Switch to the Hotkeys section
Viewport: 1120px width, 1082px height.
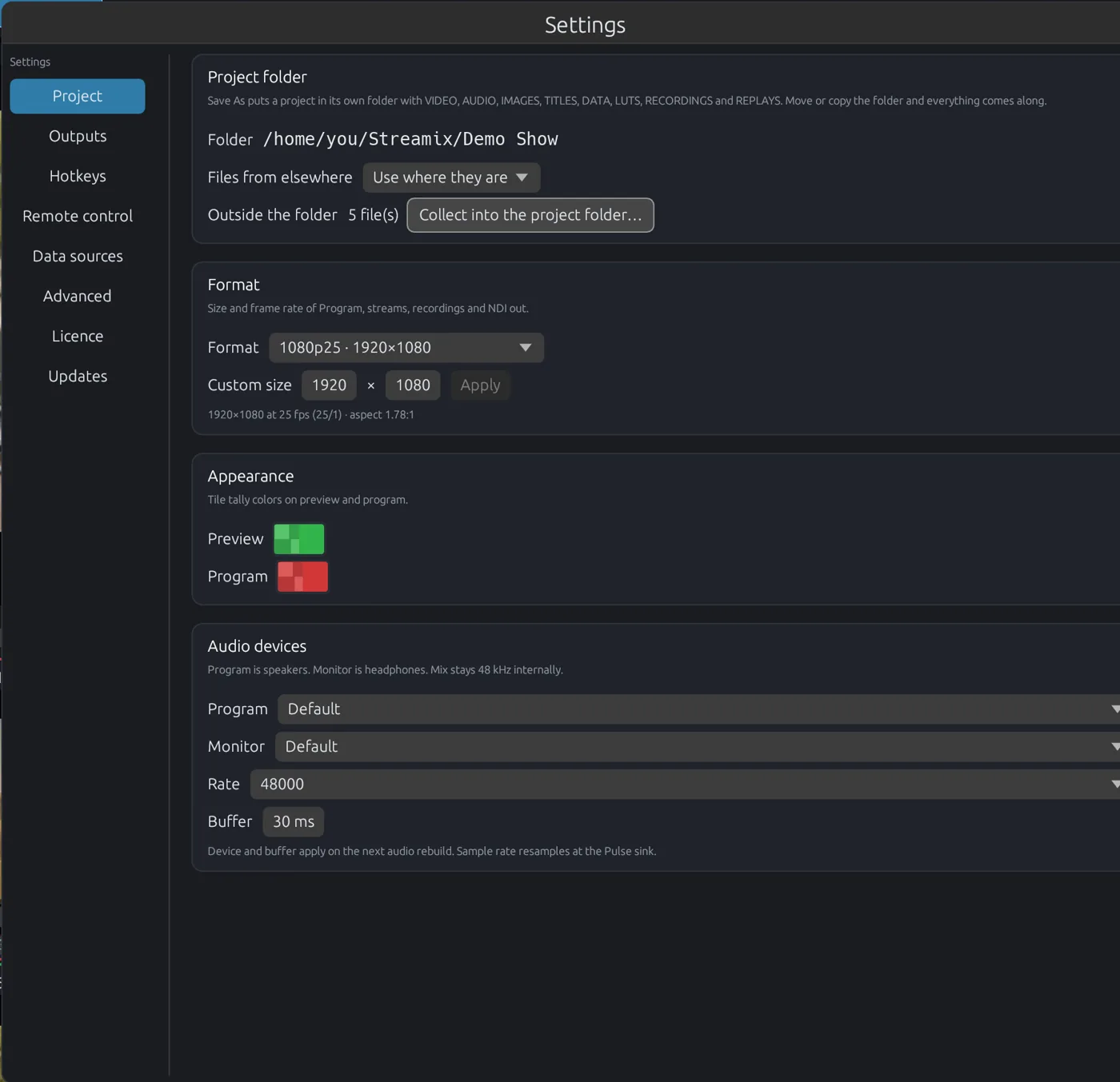pyautogui.click(x=78, y=176)
